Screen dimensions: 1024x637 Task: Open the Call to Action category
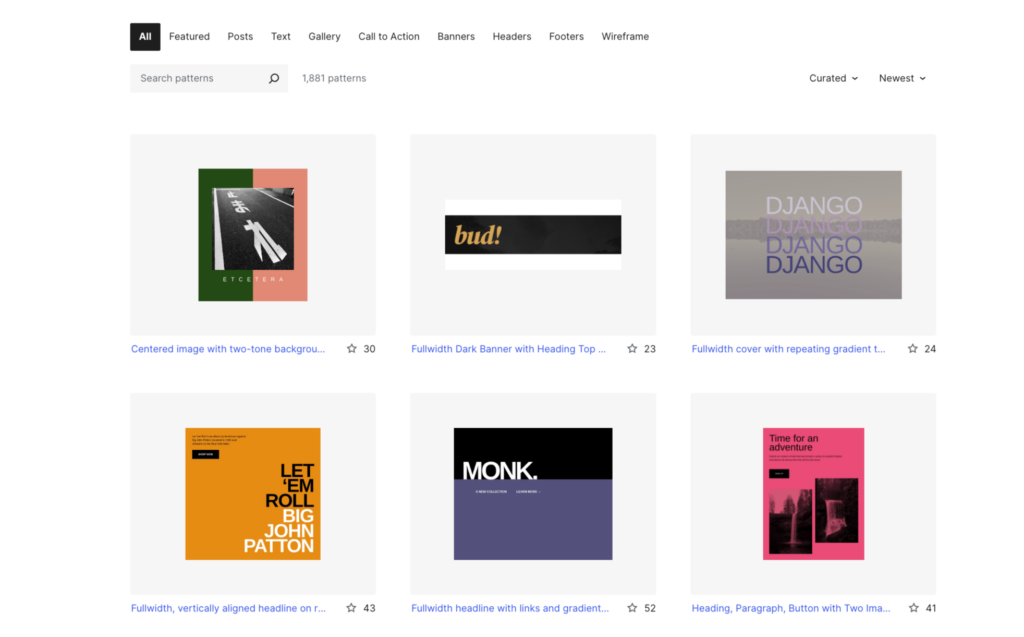389,37
